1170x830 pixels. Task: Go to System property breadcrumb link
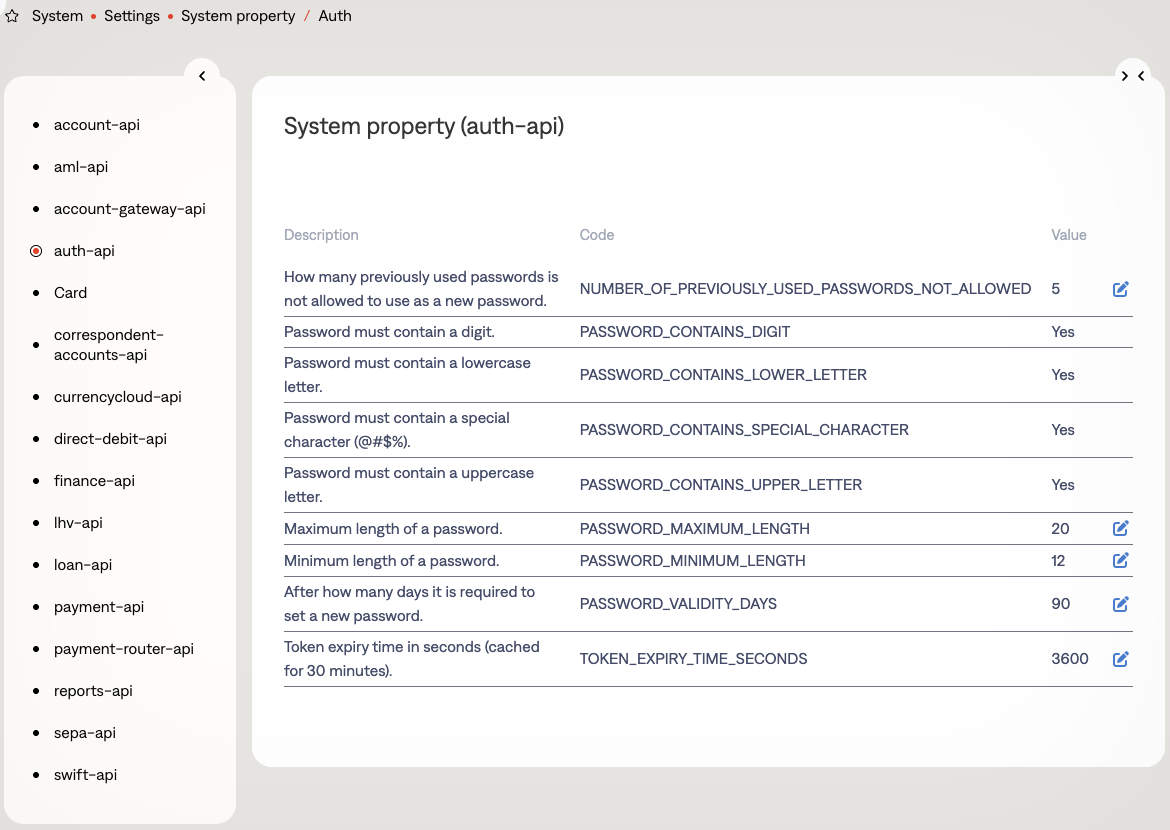(238, 17)
